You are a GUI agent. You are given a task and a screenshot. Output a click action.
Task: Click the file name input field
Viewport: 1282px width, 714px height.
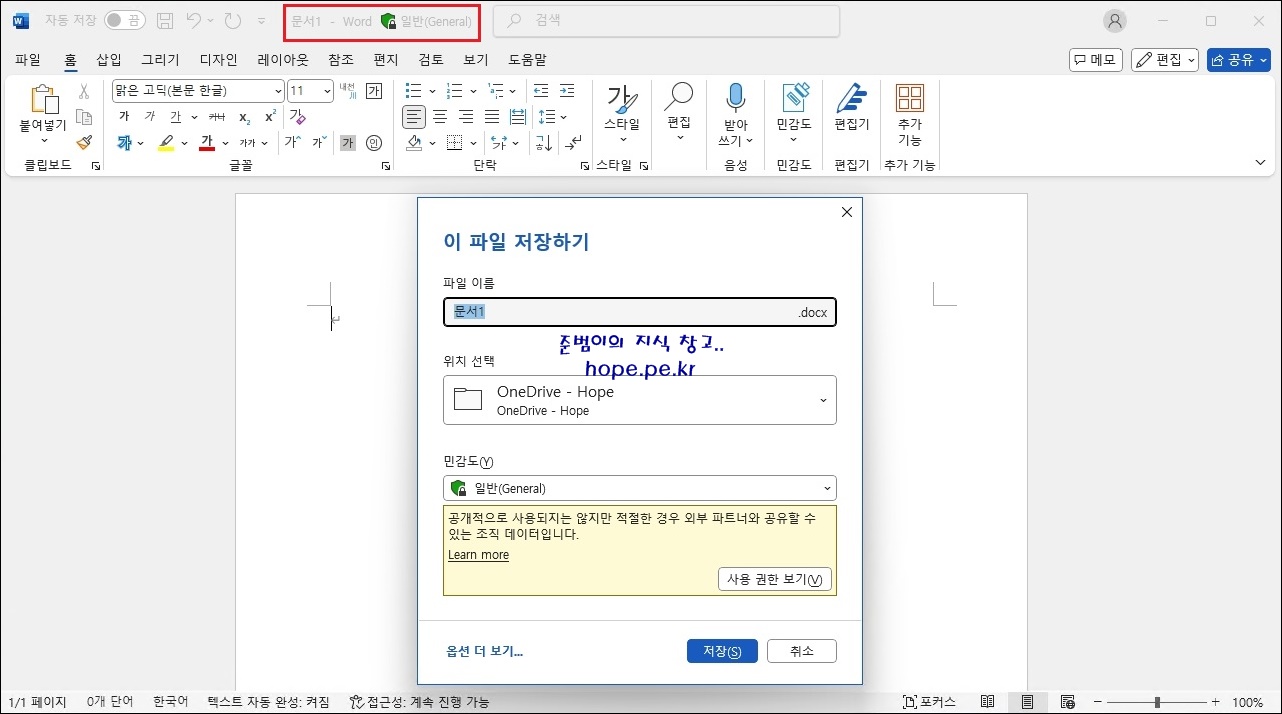click(x=640, y=312)
